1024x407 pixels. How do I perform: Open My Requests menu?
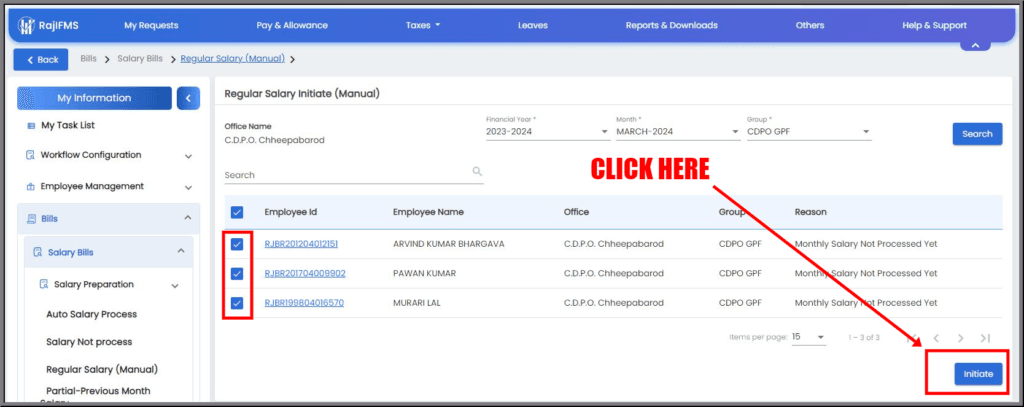(x=151, y=25)
